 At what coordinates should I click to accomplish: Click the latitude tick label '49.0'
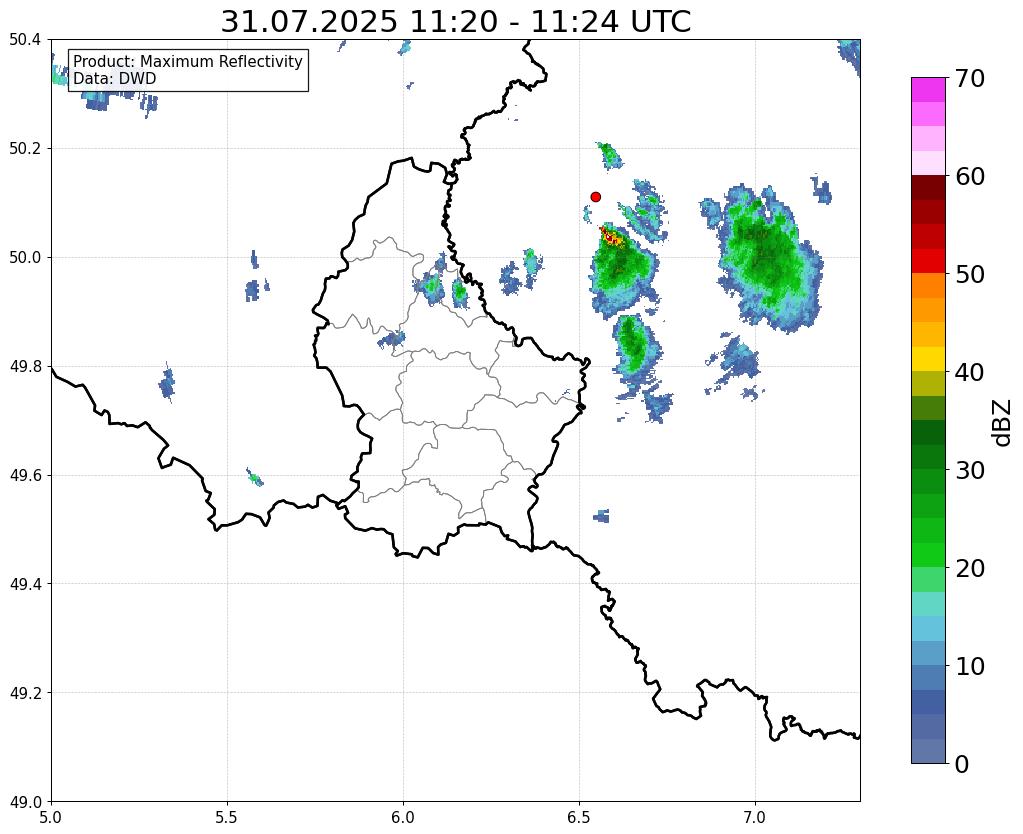coord(25,802)
